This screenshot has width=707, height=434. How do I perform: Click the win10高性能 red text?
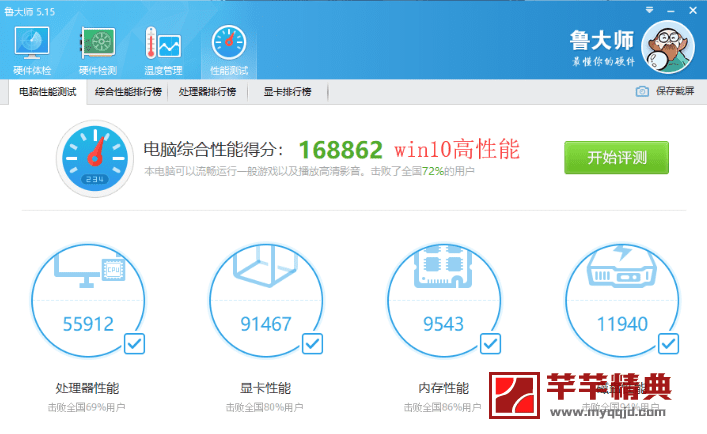[457, 149]
